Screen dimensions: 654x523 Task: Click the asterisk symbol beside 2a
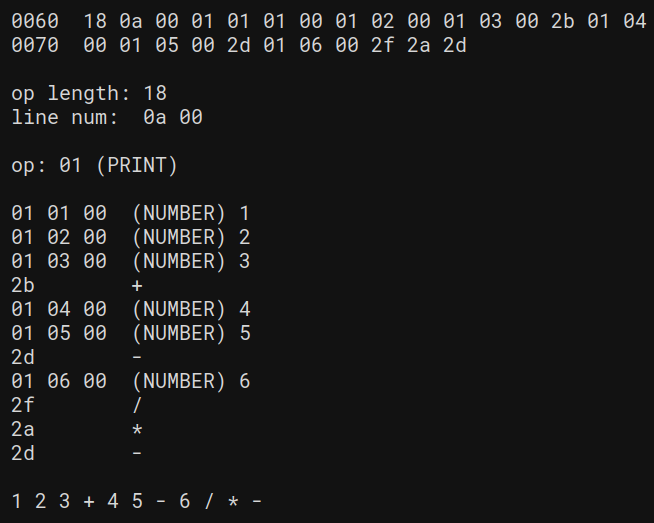(137, 429)
